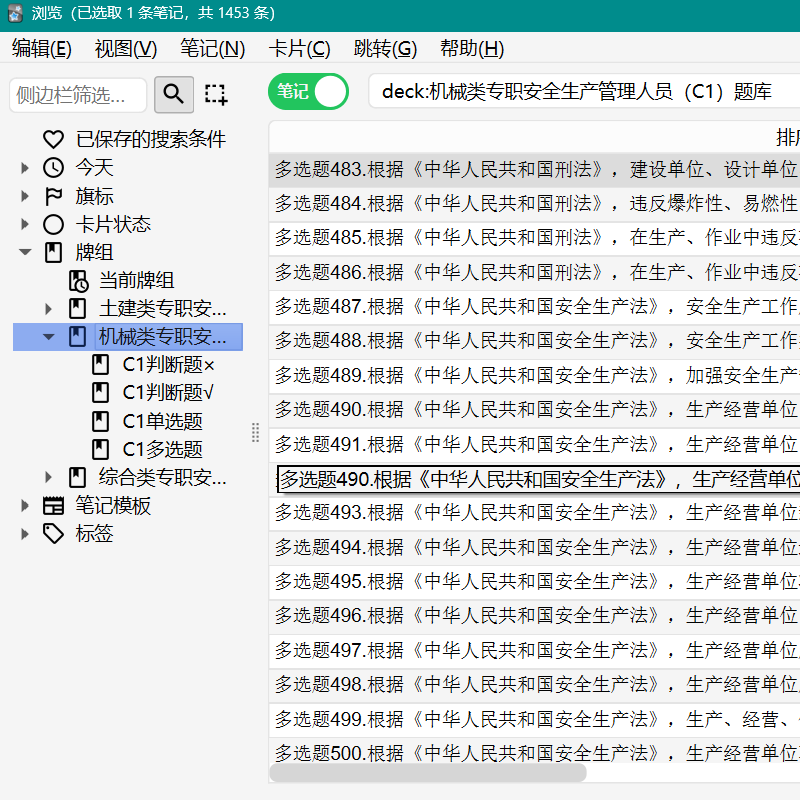Collapse the 牌组 section in sidebar
This screenshot has height=800, width=800.
(24, 252)
